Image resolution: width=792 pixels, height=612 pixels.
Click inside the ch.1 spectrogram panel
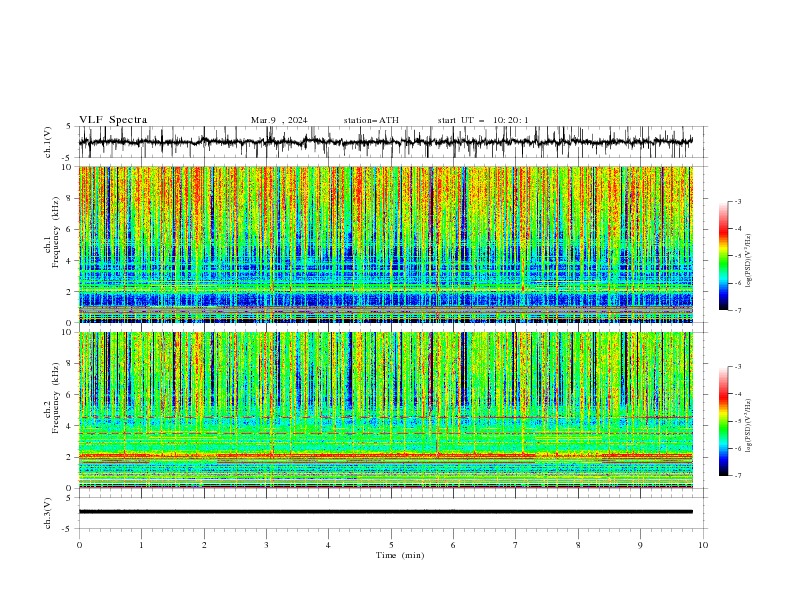tap(385, 244)
